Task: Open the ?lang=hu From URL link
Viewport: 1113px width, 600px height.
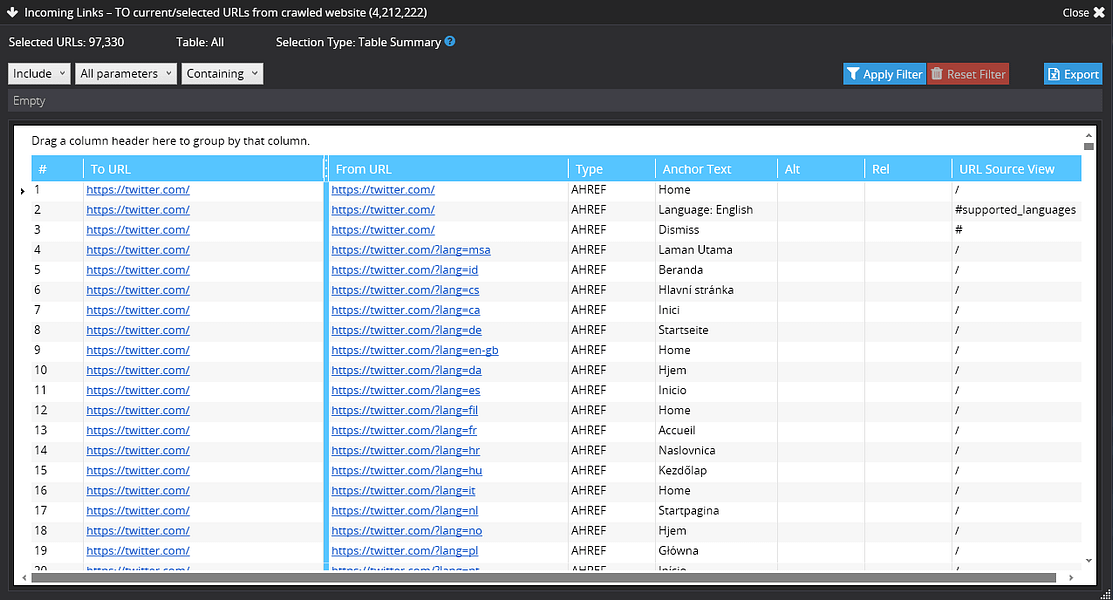Action: click(407, 470)
